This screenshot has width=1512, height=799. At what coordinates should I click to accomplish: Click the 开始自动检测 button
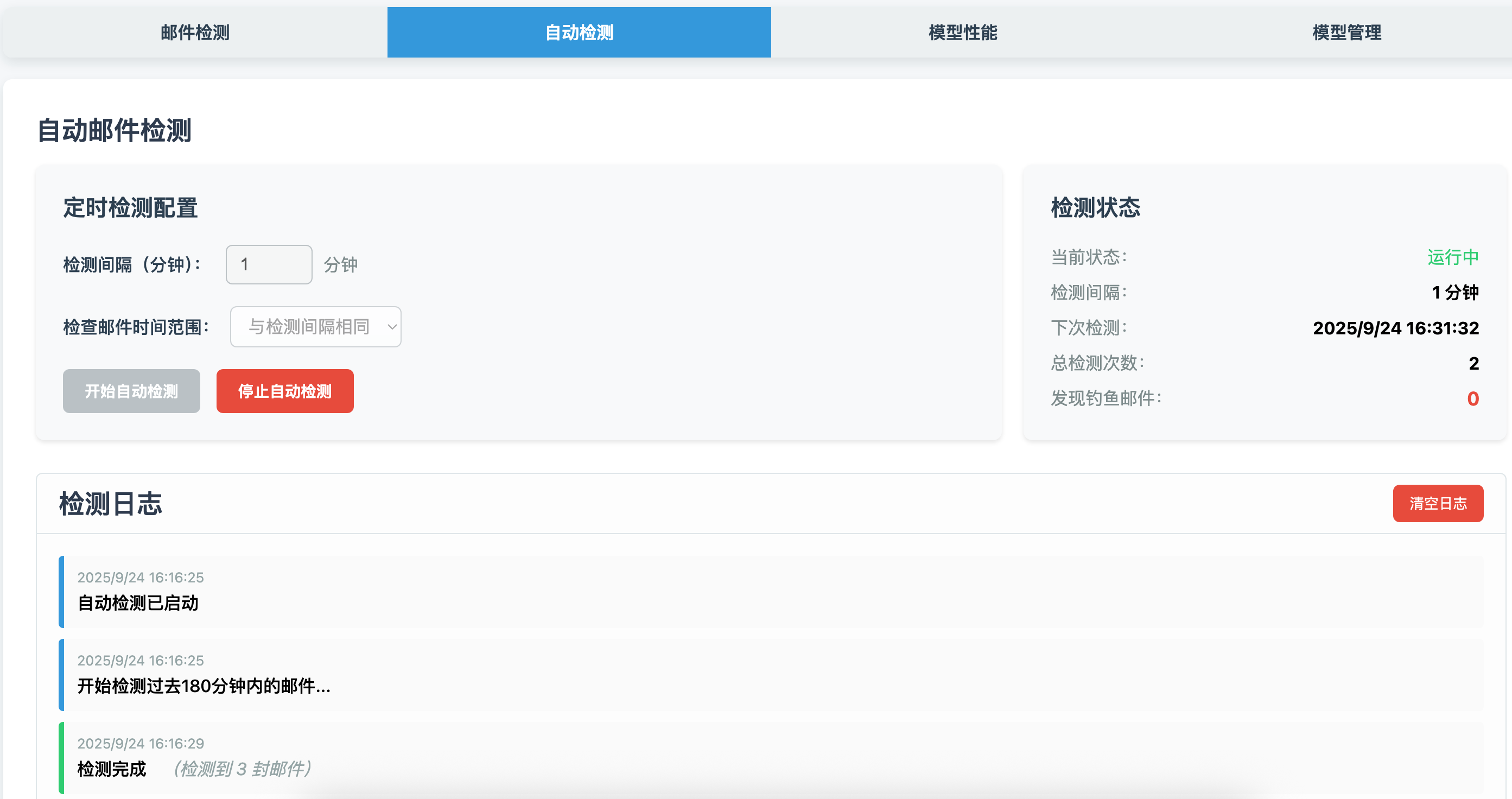131,391
